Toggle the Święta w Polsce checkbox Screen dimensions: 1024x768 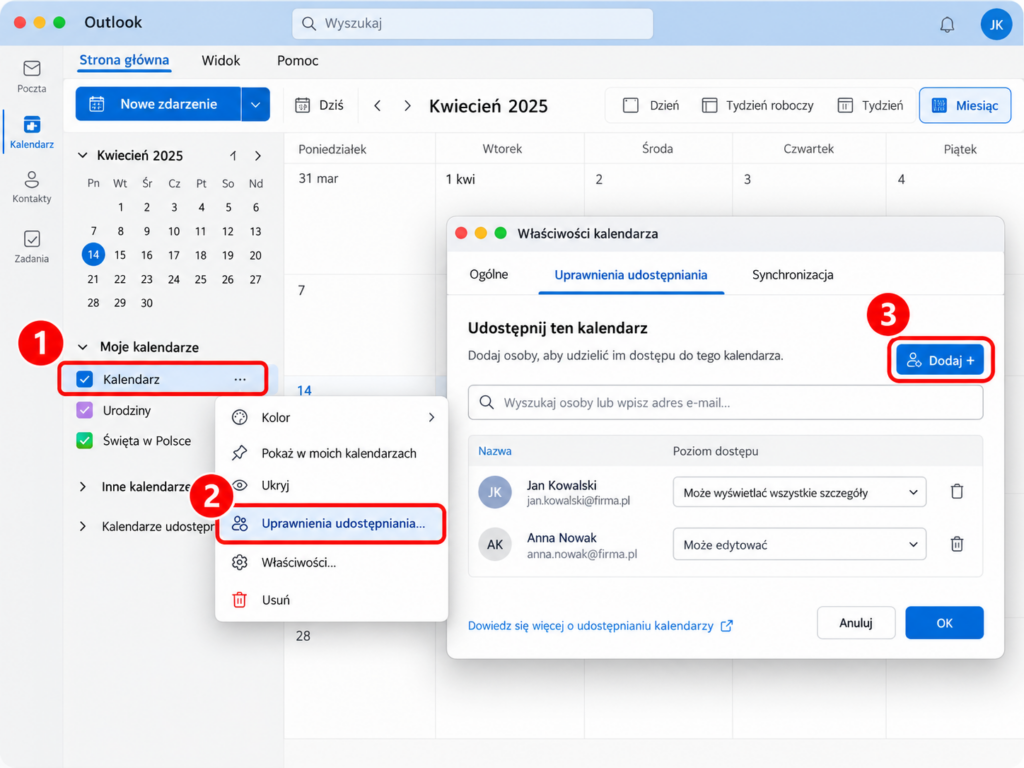point(84,441)
